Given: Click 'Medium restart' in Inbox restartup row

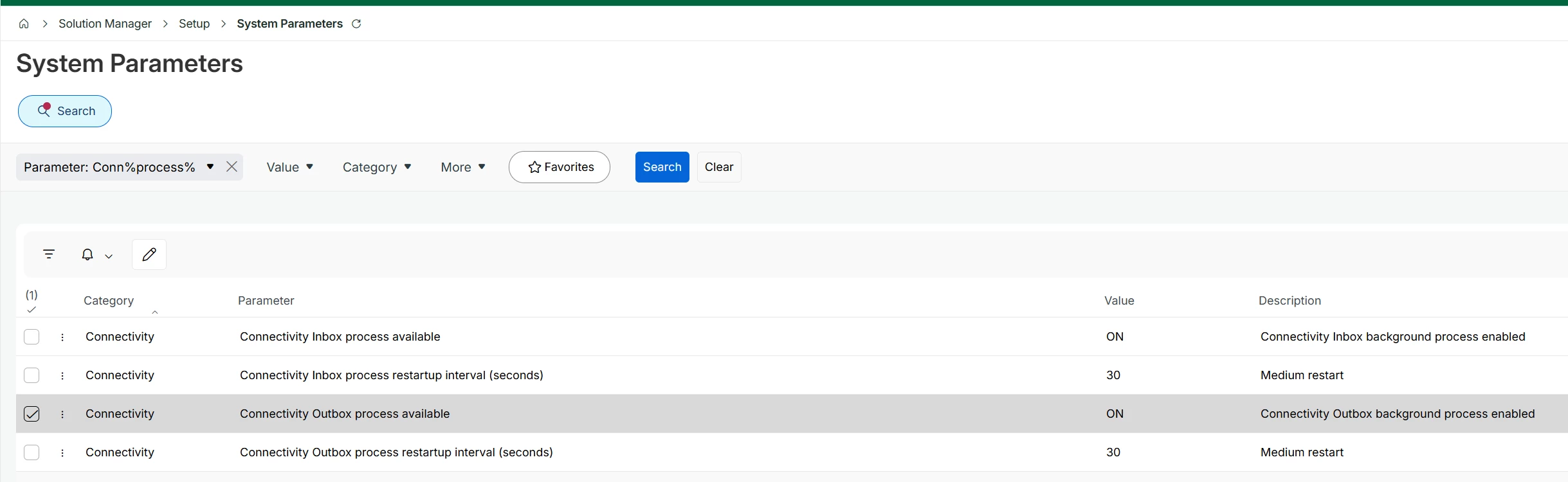Looking at the screenshot, I should [x=1302, y=375].
